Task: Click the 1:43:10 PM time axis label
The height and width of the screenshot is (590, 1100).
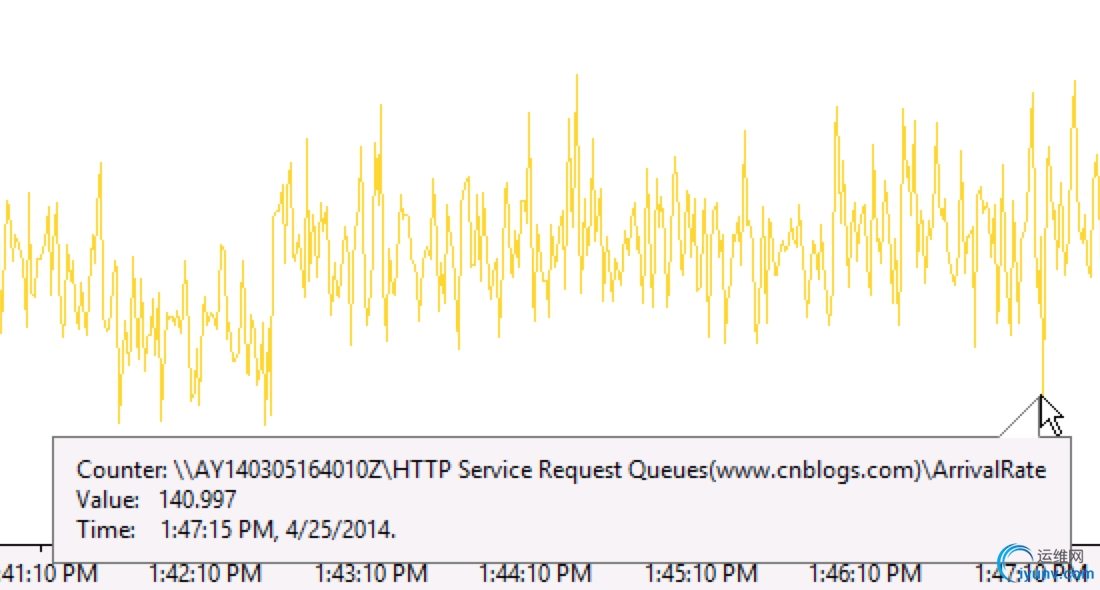Action: point(370,574)
